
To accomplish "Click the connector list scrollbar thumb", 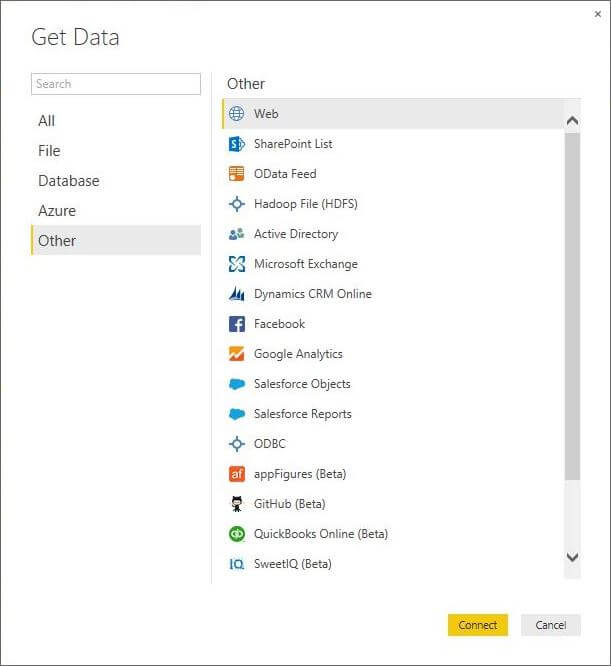I will [x=572, y=306].
